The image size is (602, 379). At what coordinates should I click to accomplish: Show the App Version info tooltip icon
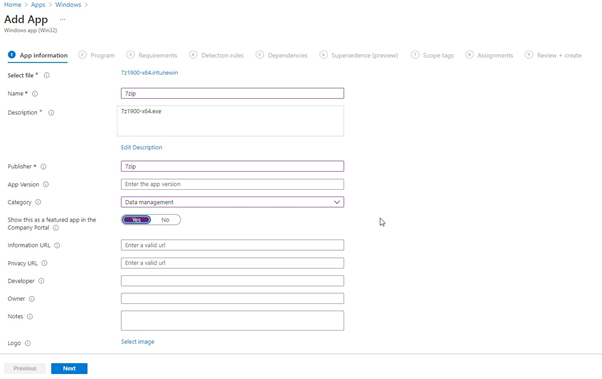coord(46,184)
